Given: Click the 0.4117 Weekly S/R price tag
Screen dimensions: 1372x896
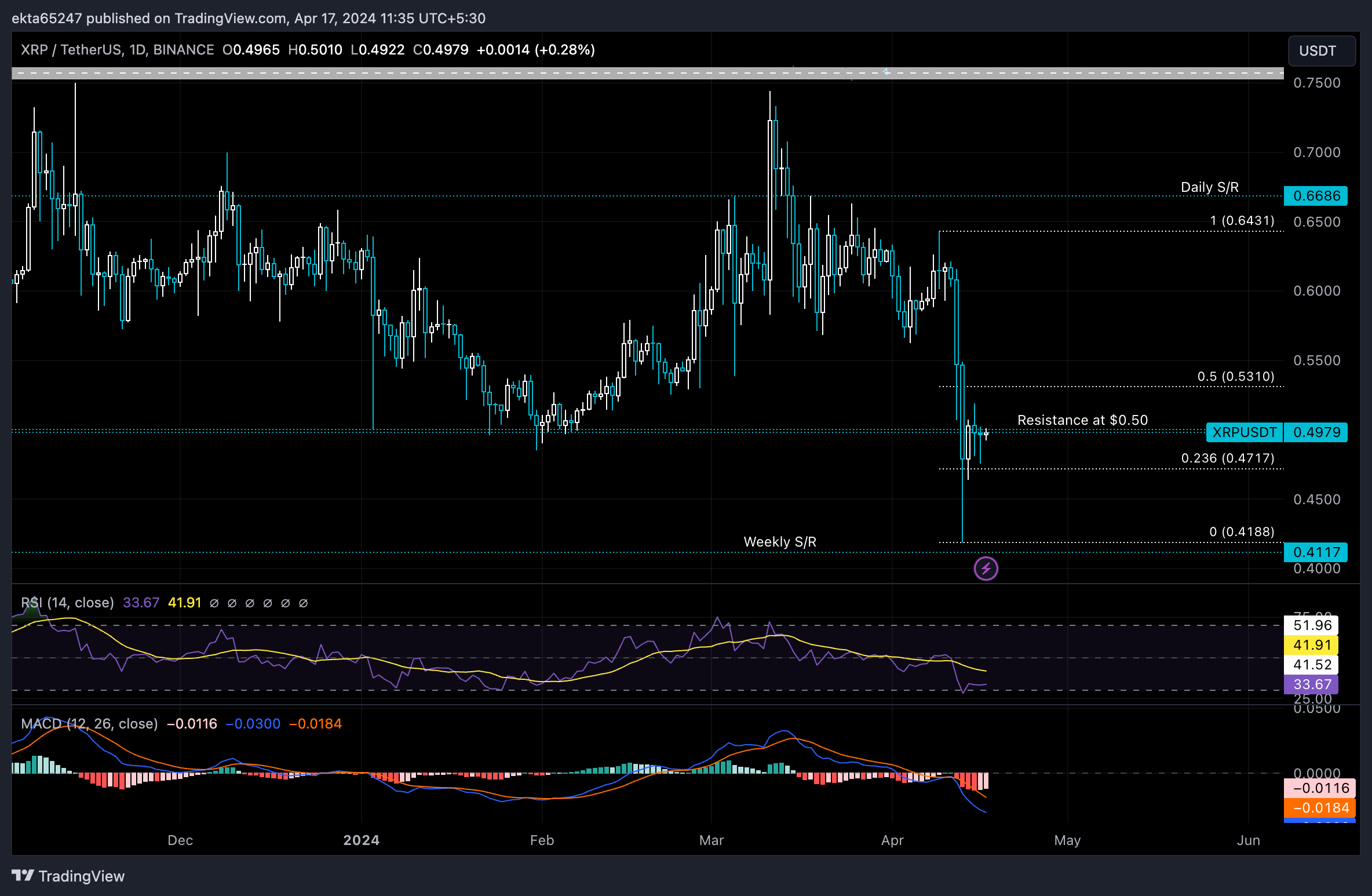Looking at the screenshot, I should click(1316, 552).
